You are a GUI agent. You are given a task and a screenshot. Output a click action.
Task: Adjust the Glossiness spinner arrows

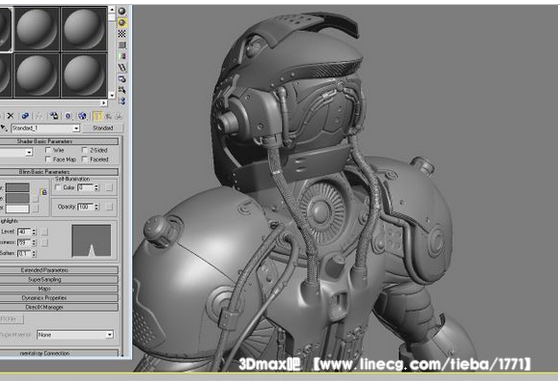tap(34, 242)
